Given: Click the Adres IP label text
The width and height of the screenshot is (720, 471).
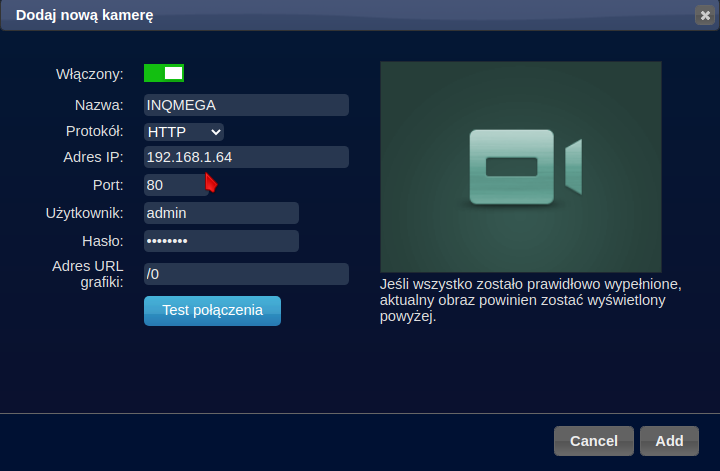Looking at the screenshot, I should (x=93, y=157).
